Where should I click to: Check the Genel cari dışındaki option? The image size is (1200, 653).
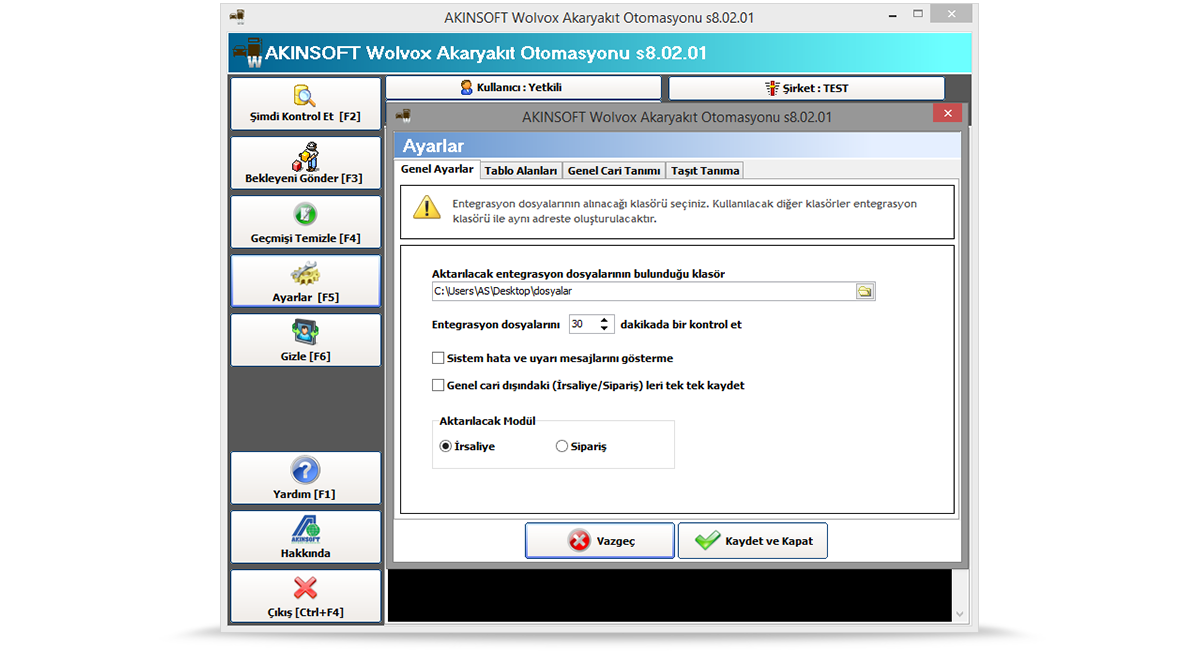pos(437,384)
